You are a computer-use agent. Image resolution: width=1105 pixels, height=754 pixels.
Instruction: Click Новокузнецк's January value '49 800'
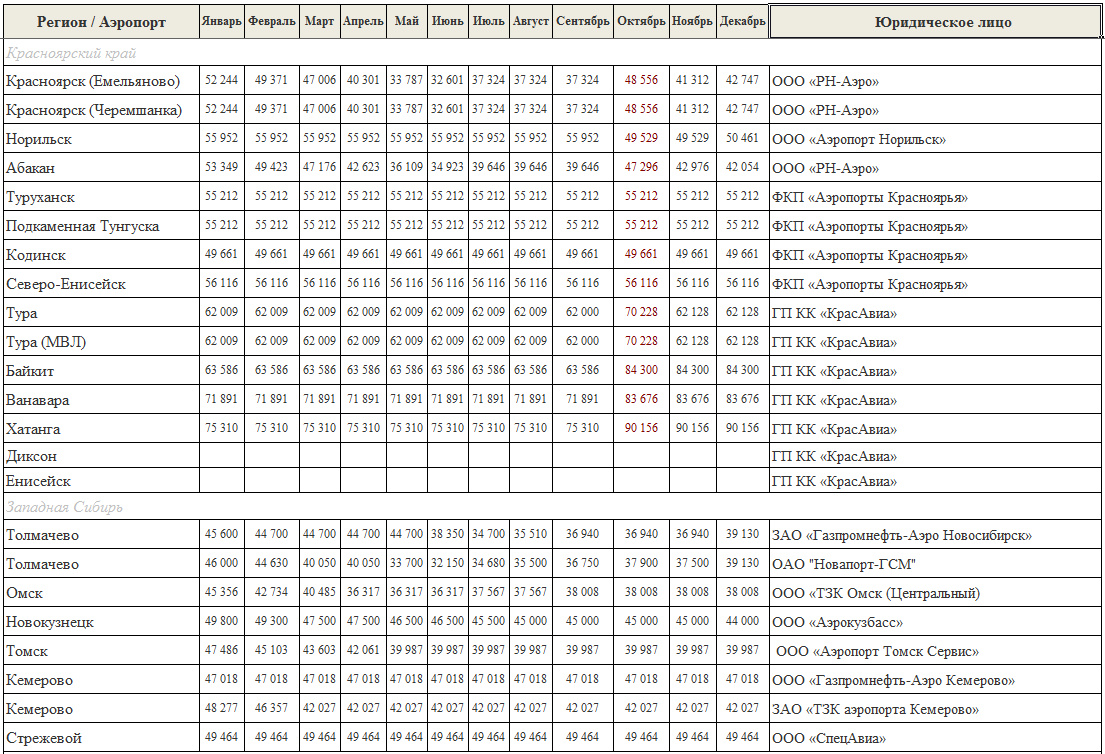(x=221, y=621)
